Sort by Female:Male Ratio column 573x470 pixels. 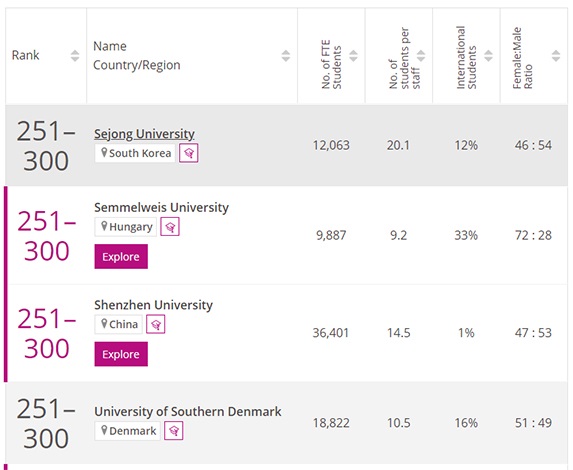[x=556, y=56]
